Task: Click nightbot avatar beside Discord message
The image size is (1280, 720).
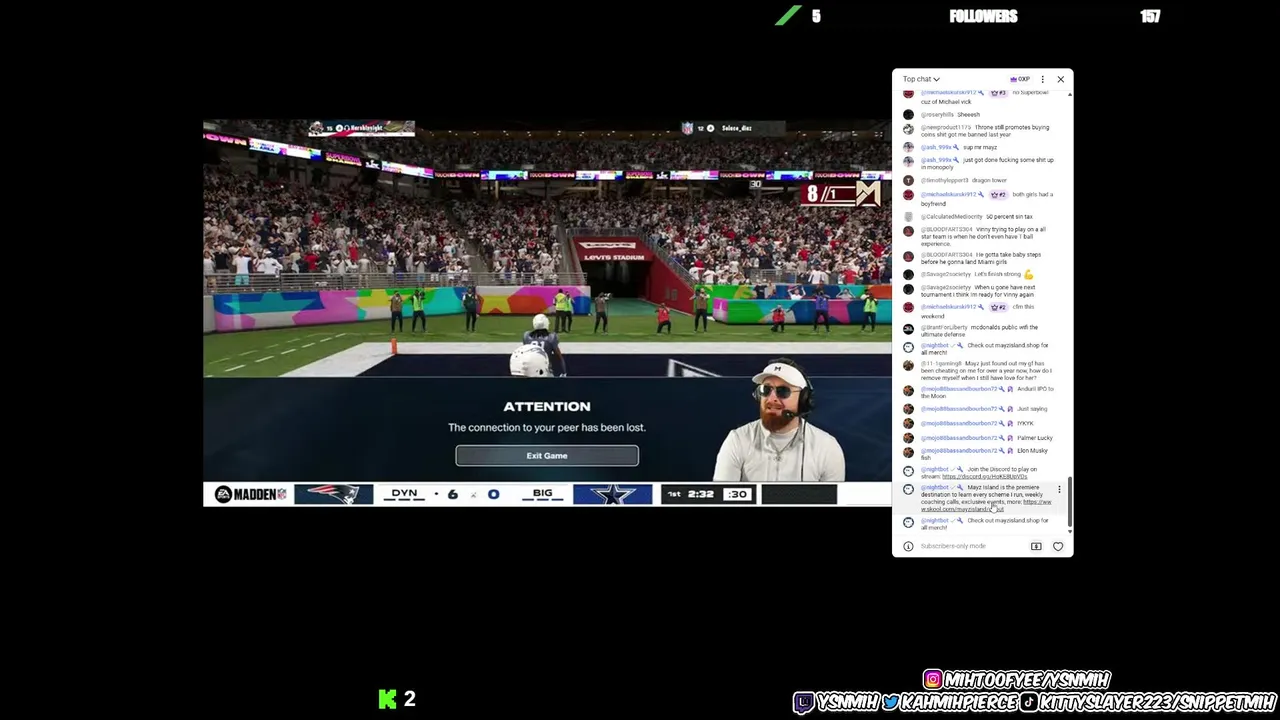Action: (x=908, y=470)
